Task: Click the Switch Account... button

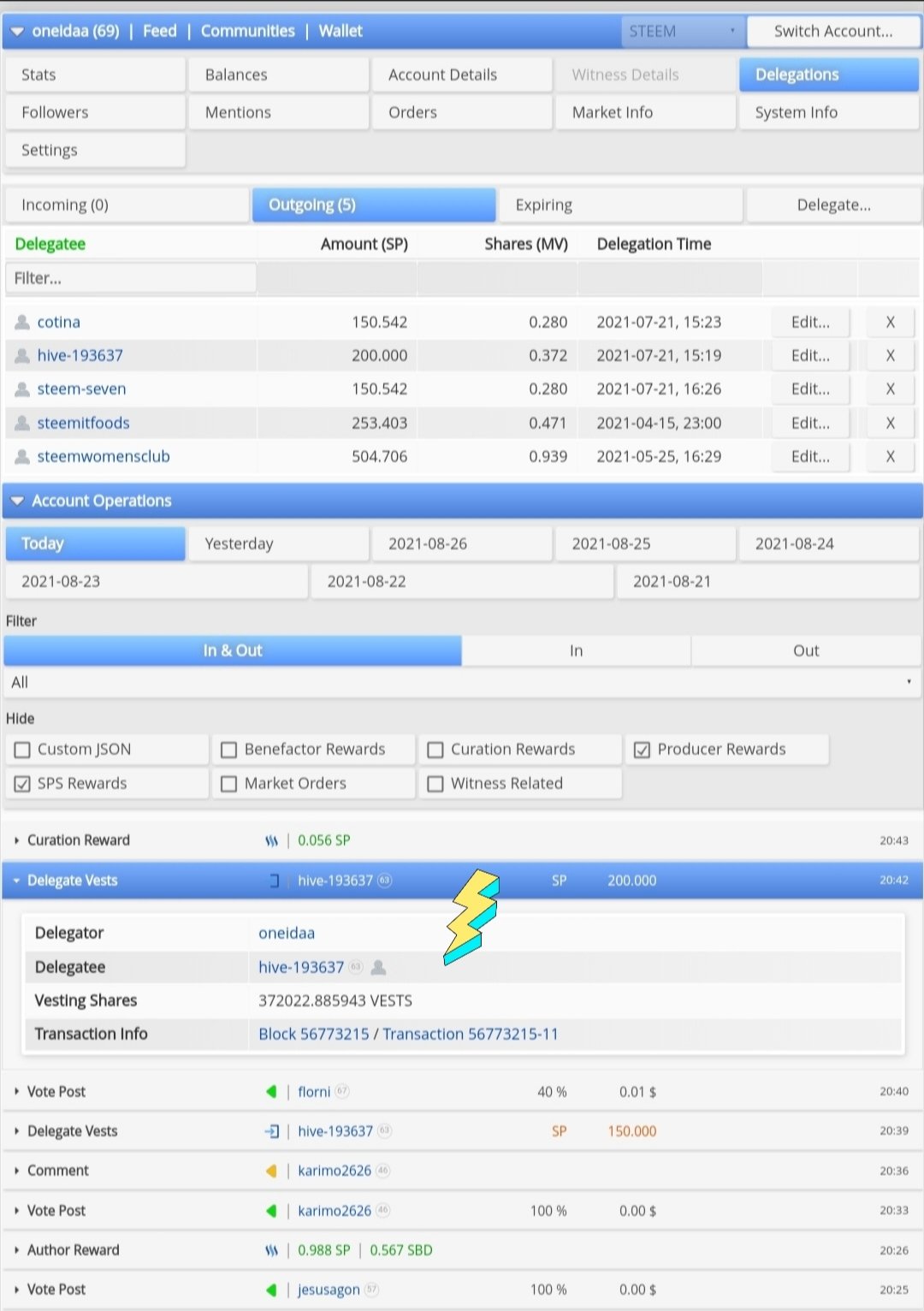Action: 833,32
